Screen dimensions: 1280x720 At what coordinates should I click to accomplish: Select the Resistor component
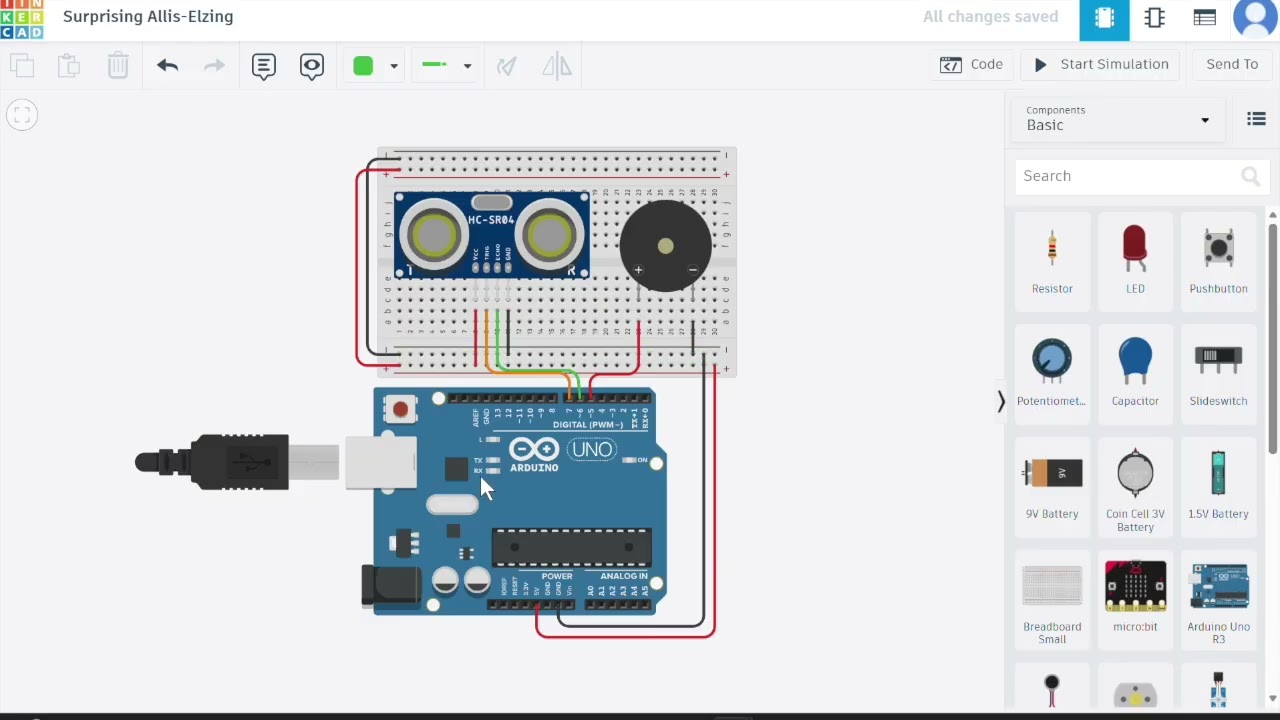(1052, 260)
